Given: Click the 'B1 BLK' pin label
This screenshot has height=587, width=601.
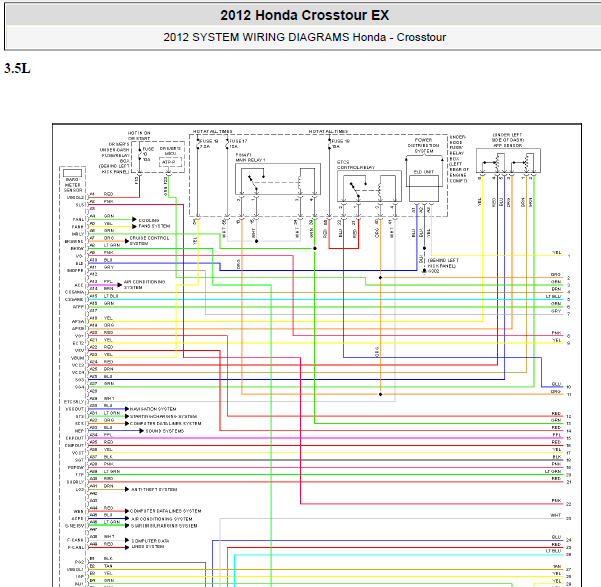Looking at the screenshot, I should [x=102, y=559].
